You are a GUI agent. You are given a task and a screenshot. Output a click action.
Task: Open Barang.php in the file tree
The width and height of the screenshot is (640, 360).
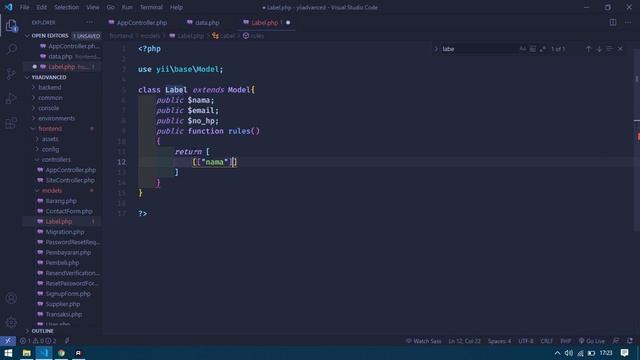[x=61, y=201]
